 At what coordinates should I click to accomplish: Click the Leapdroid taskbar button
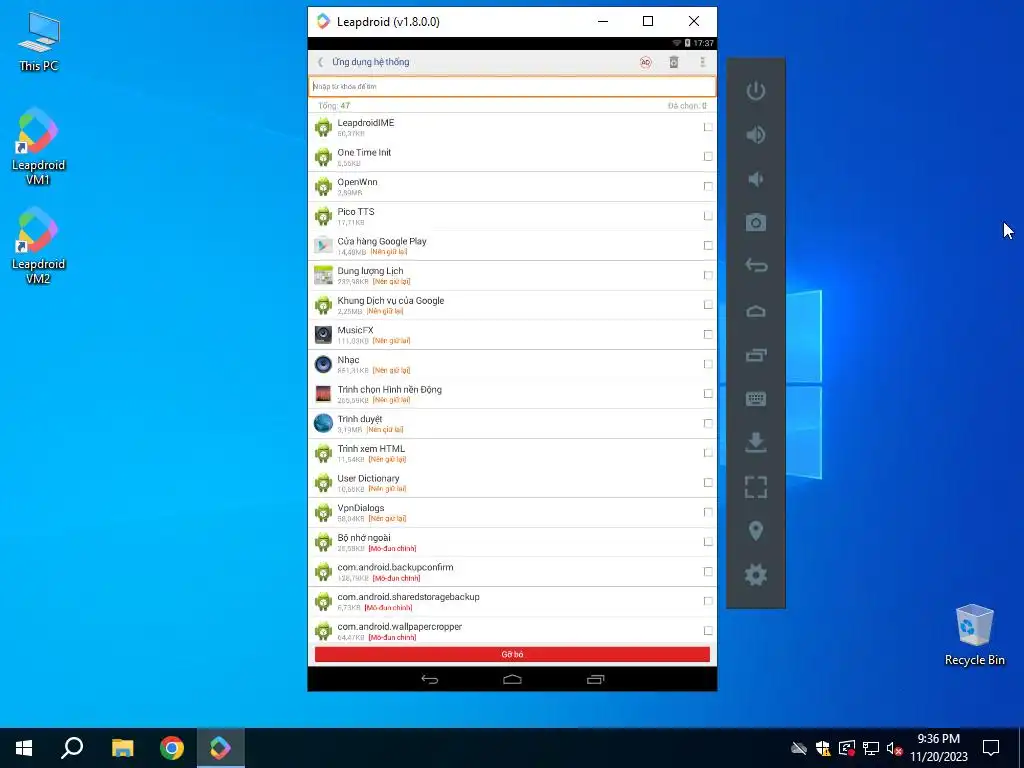click(221, 748)
